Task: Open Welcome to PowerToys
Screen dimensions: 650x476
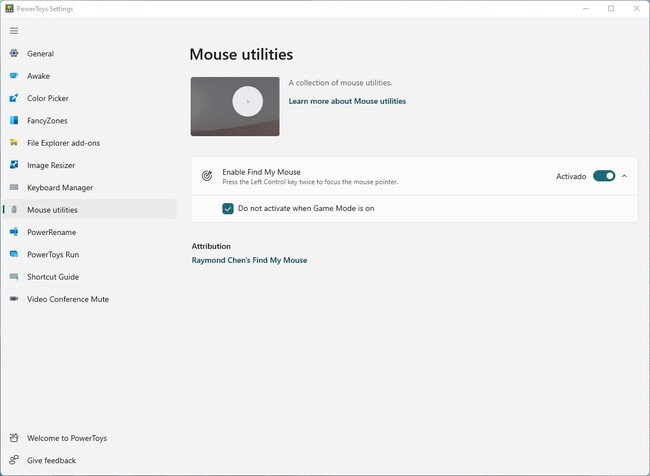Action: coord(90,438)
